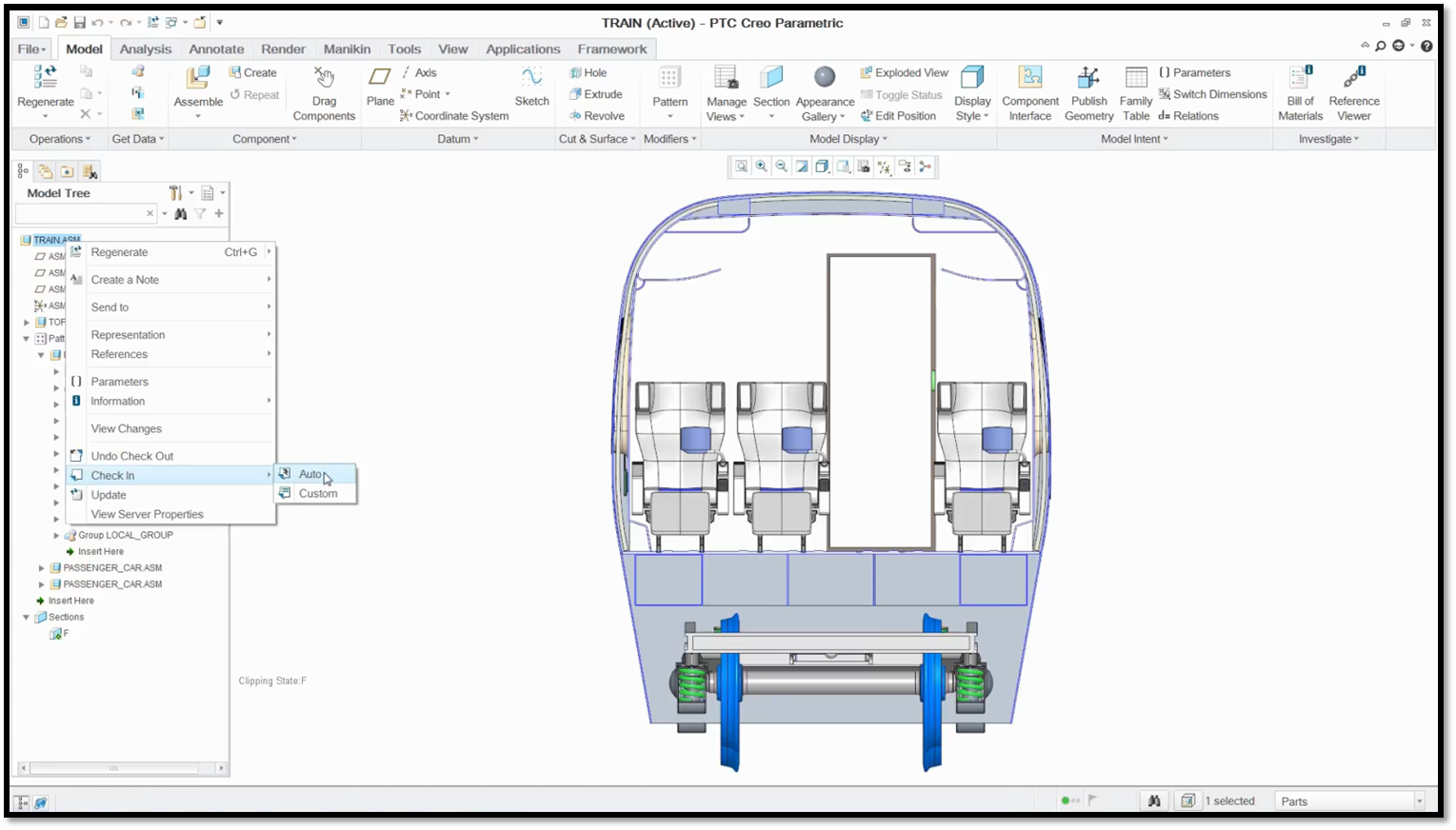Viewport: 1456px width, 830px height.
Task: Switch to the Render tab
Action: pyautogui.click(x=284, y=49)
